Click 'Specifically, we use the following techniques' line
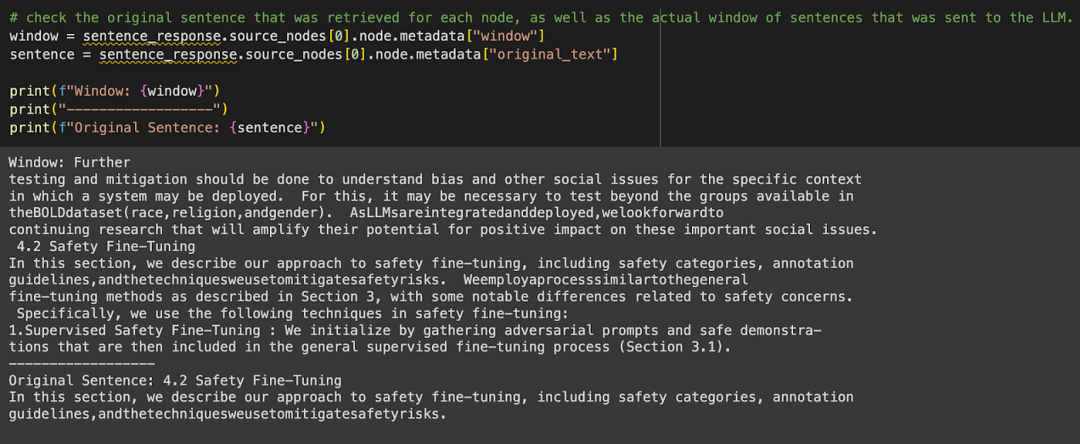 (292, 314)
